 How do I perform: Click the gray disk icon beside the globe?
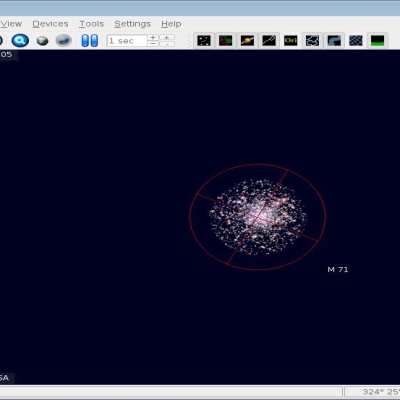pyautogui.click(x=63, y=41)
